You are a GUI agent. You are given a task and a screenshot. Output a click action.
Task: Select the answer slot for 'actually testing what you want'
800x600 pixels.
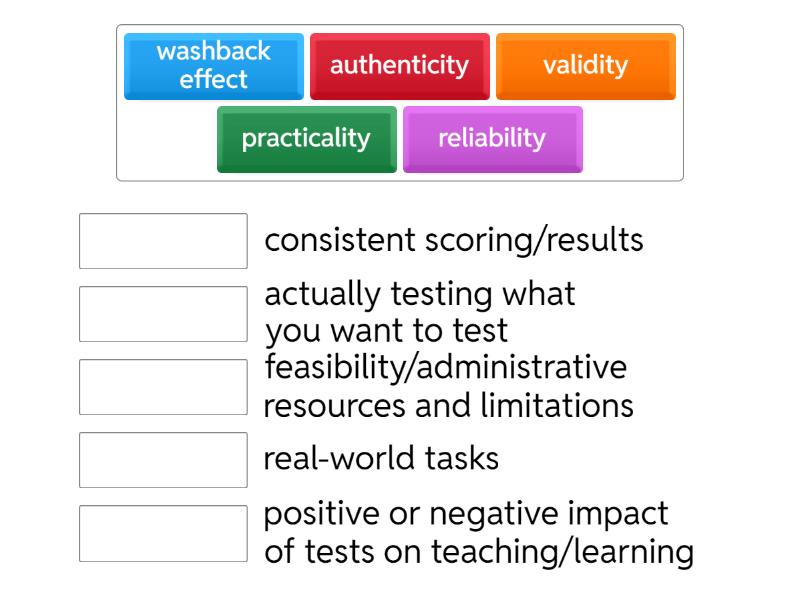point(163,314)
